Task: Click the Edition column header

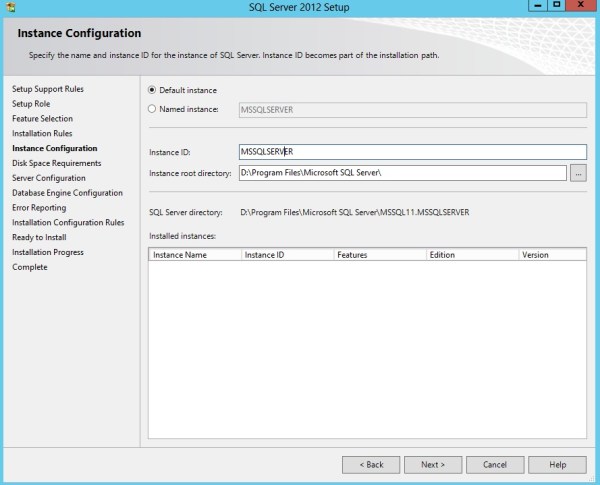Action: (471, 255)
